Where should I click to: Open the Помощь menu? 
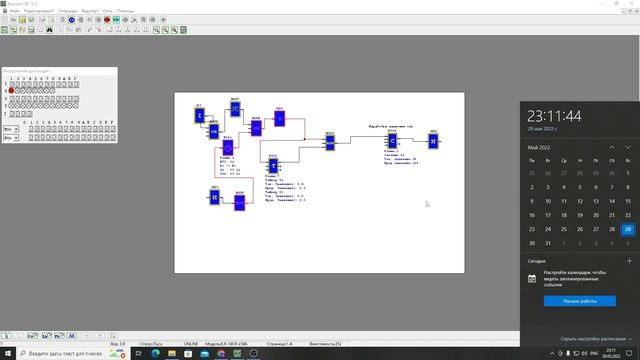click(125, 11)
